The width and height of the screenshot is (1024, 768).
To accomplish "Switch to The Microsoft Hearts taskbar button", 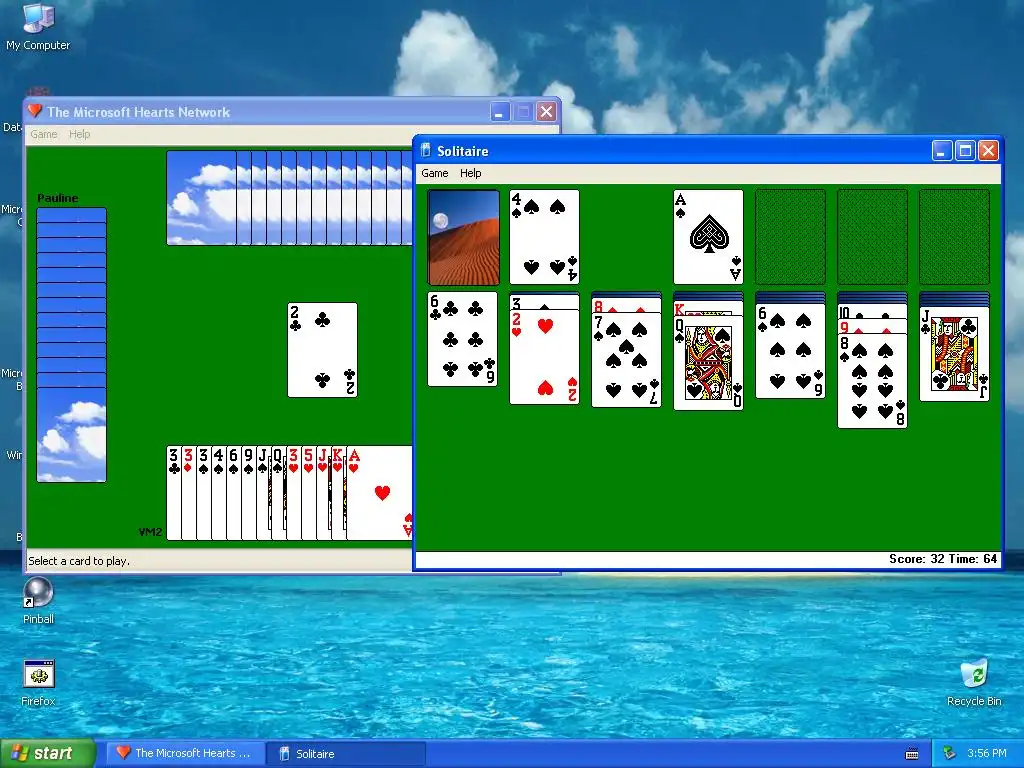I will coord(185,753).
